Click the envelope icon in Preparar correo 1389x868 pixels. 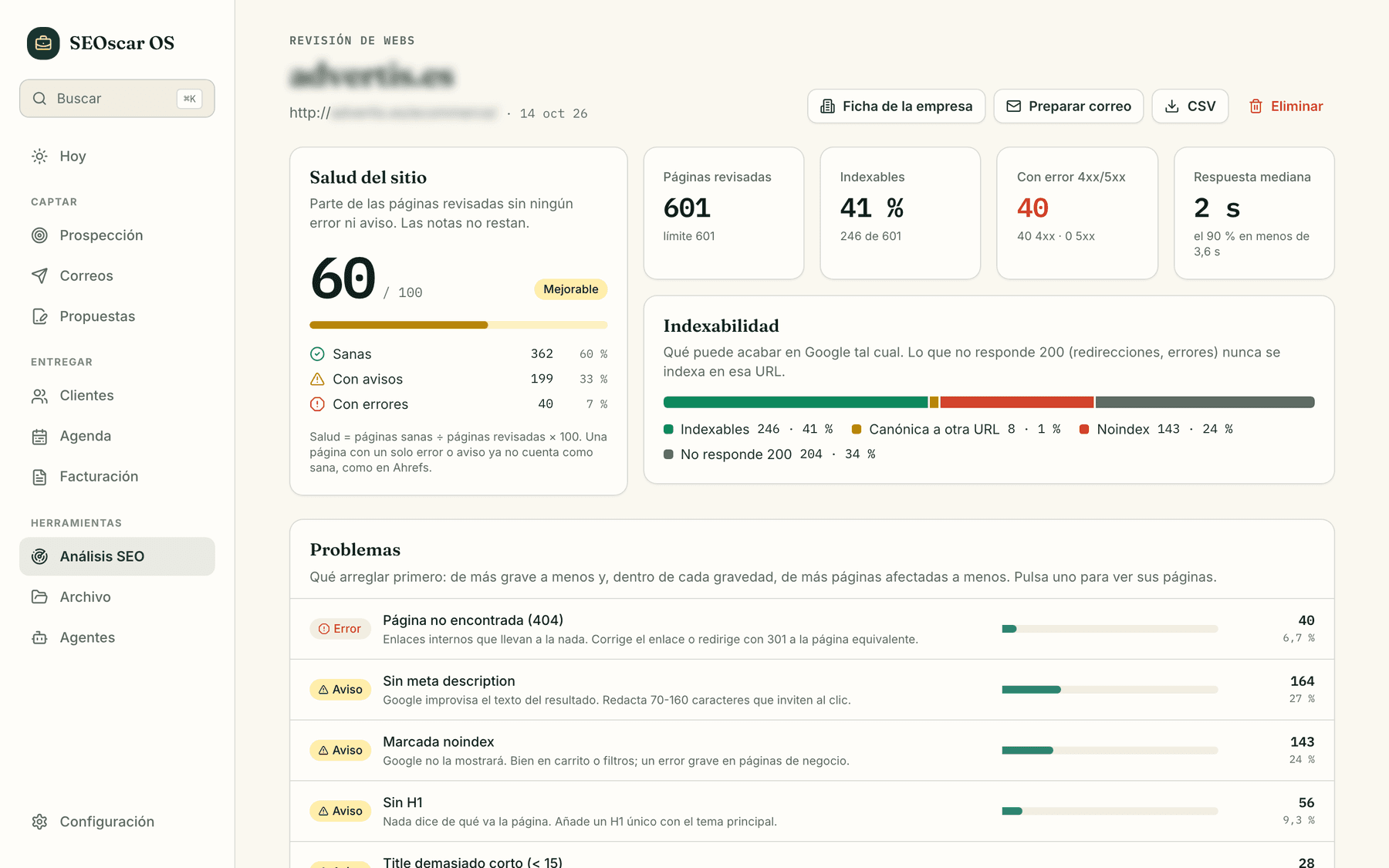[x=1013, y=106]
